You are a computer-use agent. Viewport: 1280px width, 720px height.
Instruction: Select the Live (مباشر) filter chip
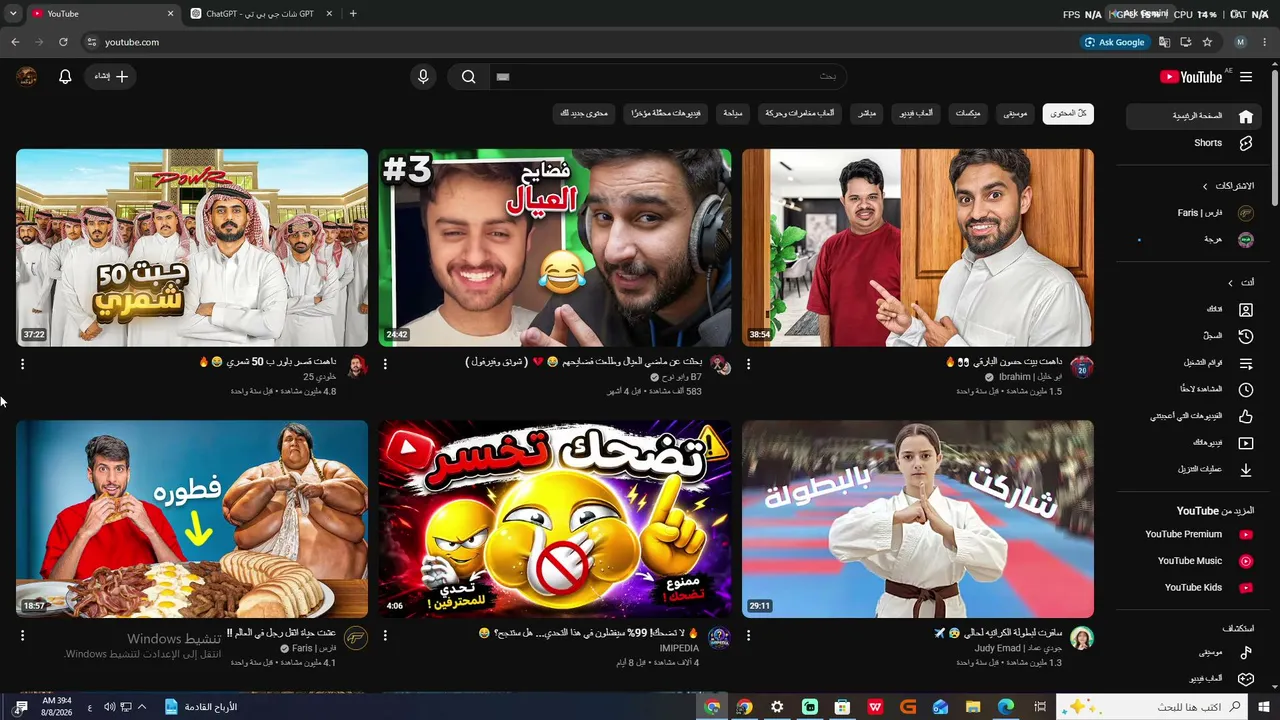pos(867,113)
